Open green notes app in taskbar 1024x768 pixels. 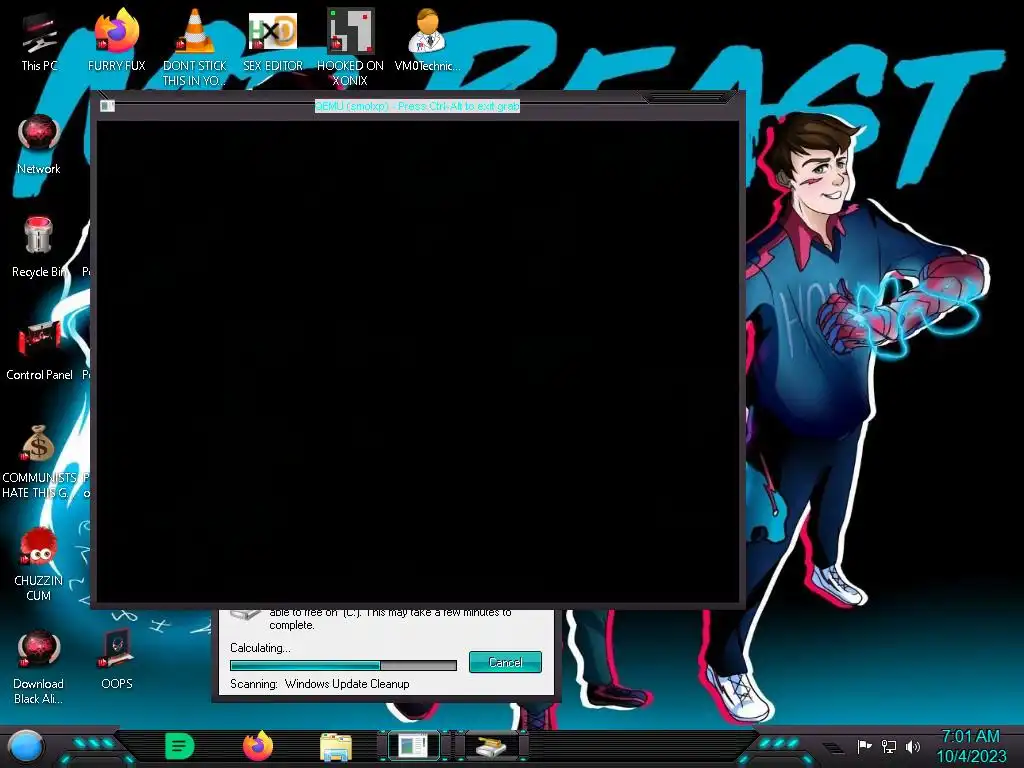click(x=180, y=746)
